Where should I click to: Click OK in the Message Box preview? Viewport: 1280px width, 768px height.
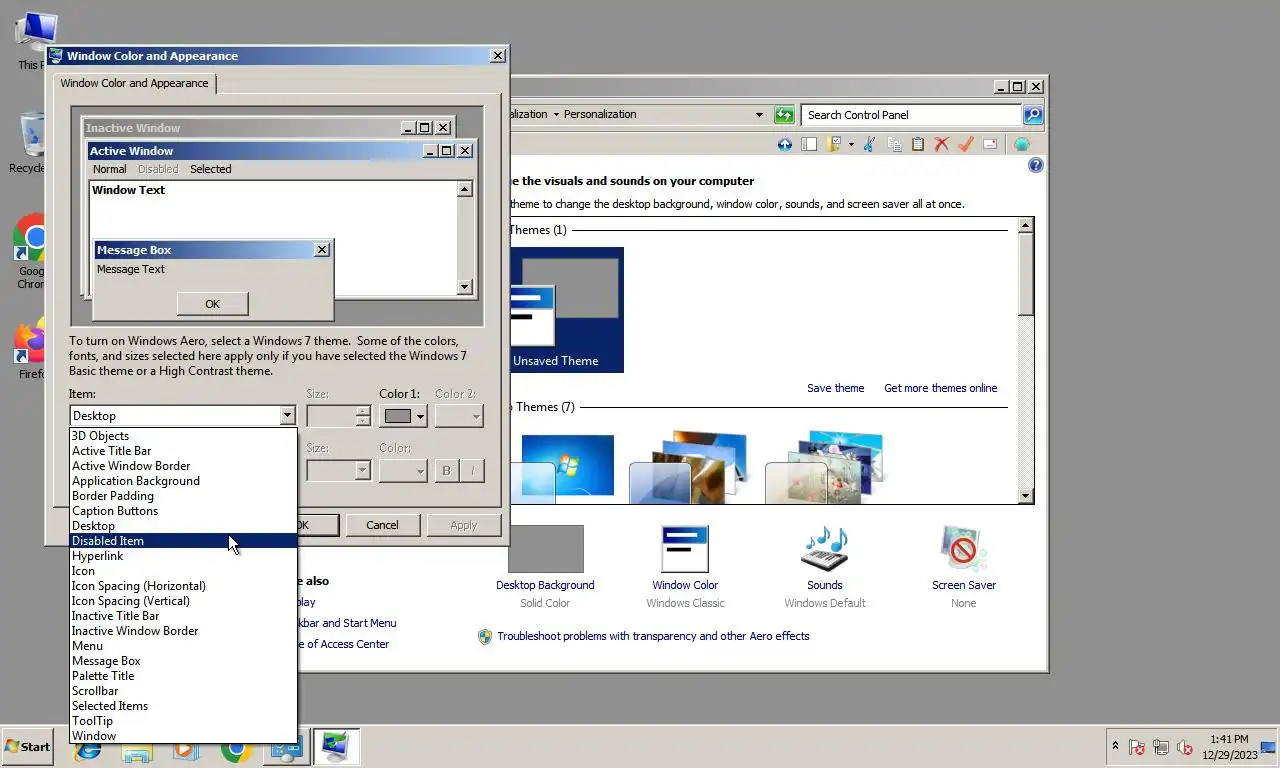[212, 304]
